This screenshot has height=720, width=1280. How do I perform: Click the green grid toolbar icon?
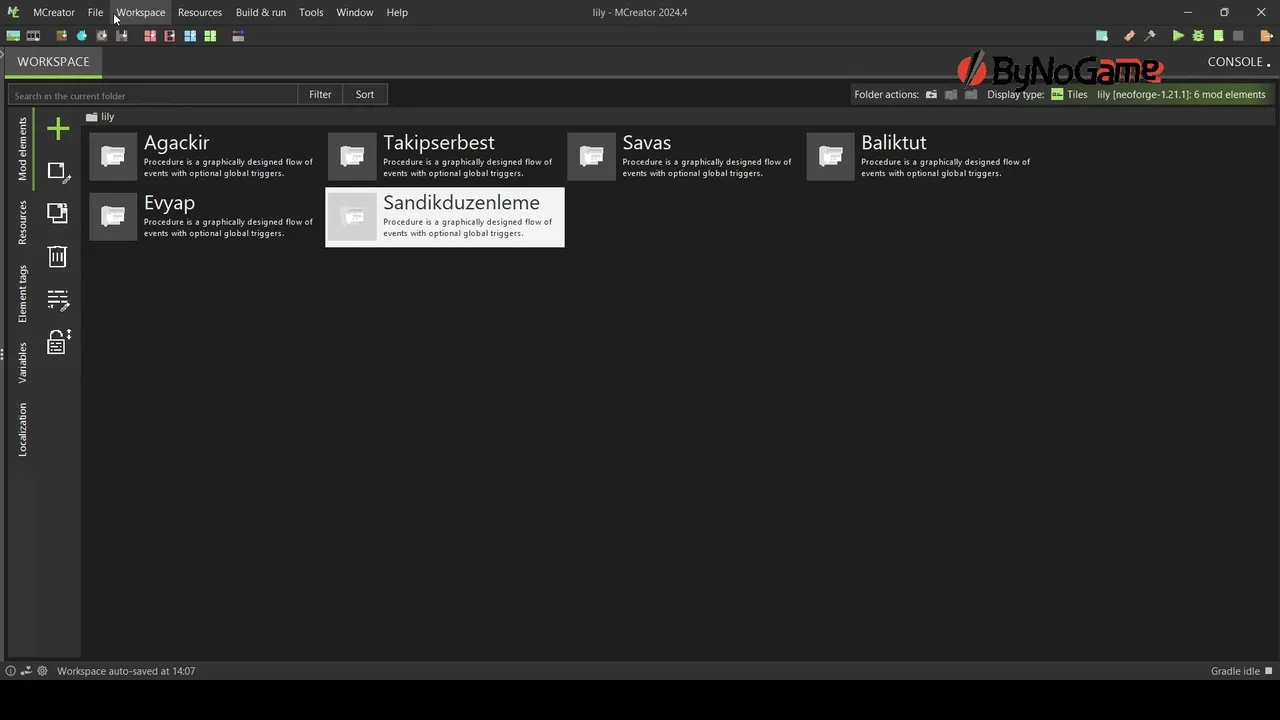[x=210, y=36]
